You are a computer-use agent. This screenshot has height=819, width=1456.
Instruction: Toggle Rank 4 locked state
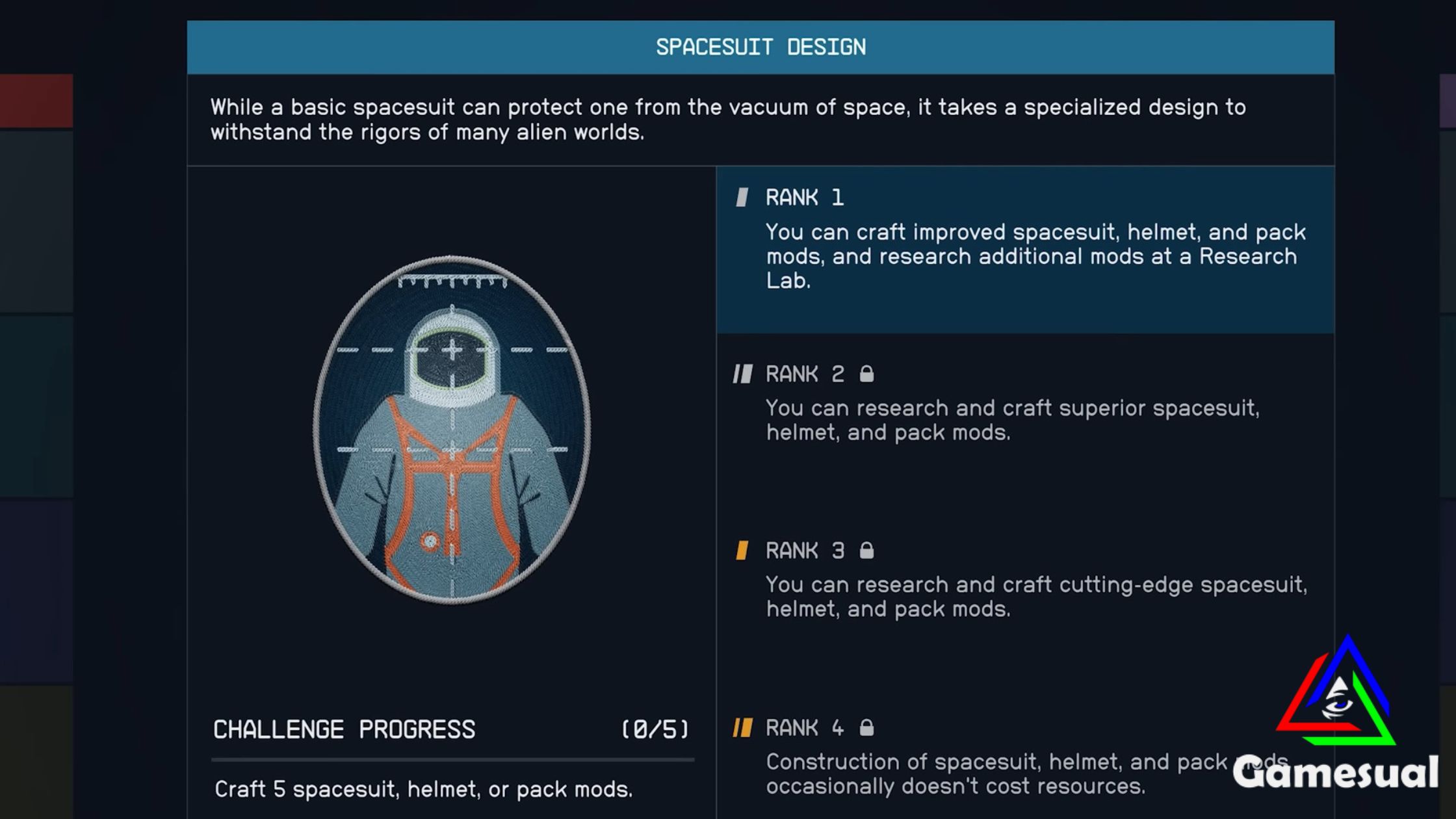click(867, 727)
